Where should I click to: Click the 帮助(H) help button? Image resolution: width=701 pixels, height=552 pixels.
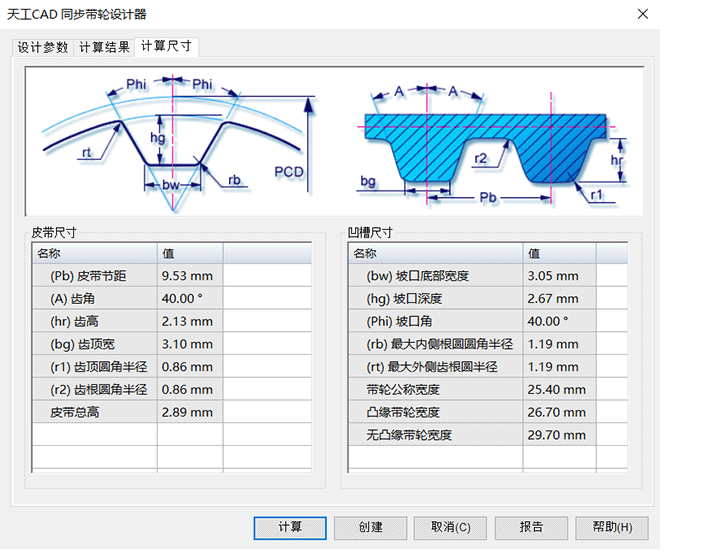[612, 527]
